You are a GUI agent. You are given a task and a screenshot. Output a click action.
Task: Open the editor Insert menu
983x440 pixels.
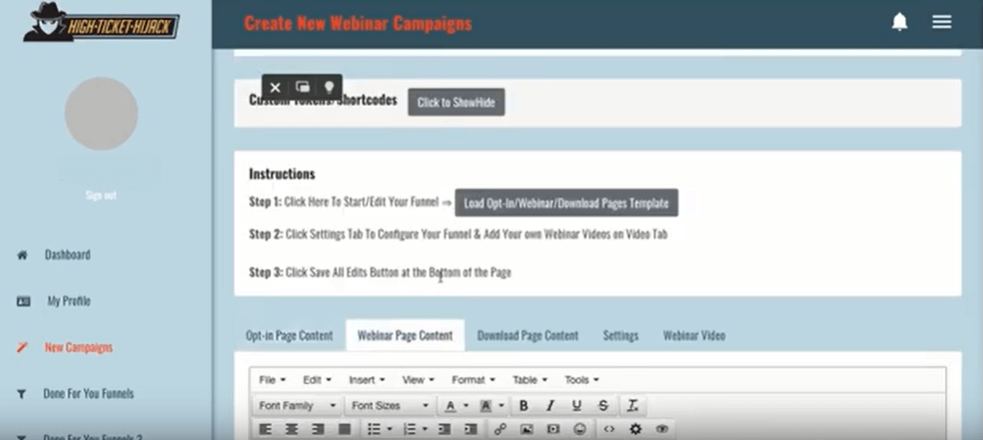pos(366,380)
